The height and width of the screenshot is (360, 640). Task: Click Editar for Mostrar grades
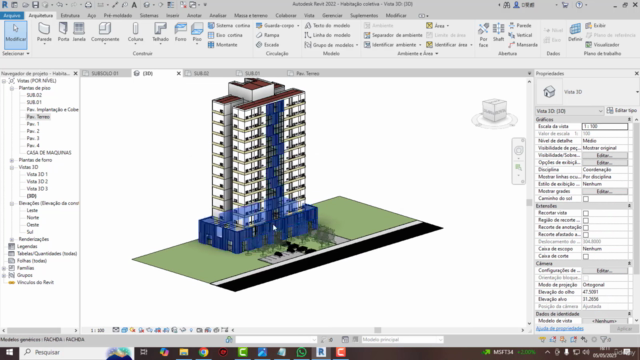coord(604,191)
